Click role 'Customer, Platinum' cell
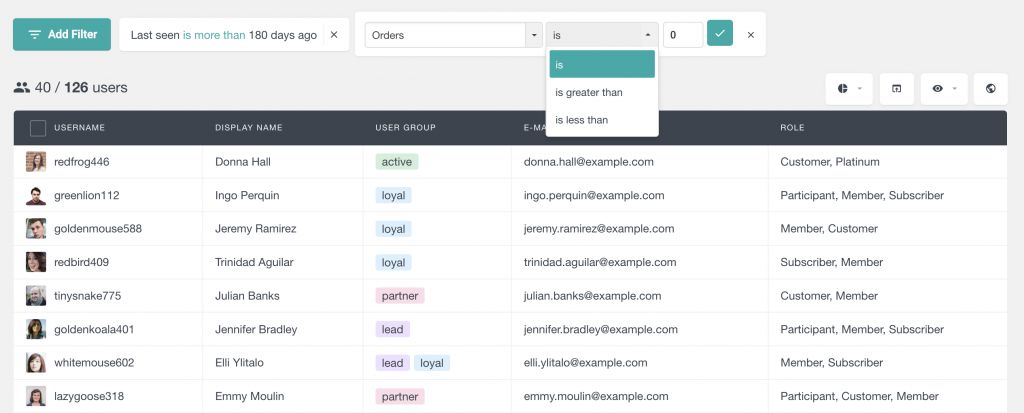 tap(830, 161)
